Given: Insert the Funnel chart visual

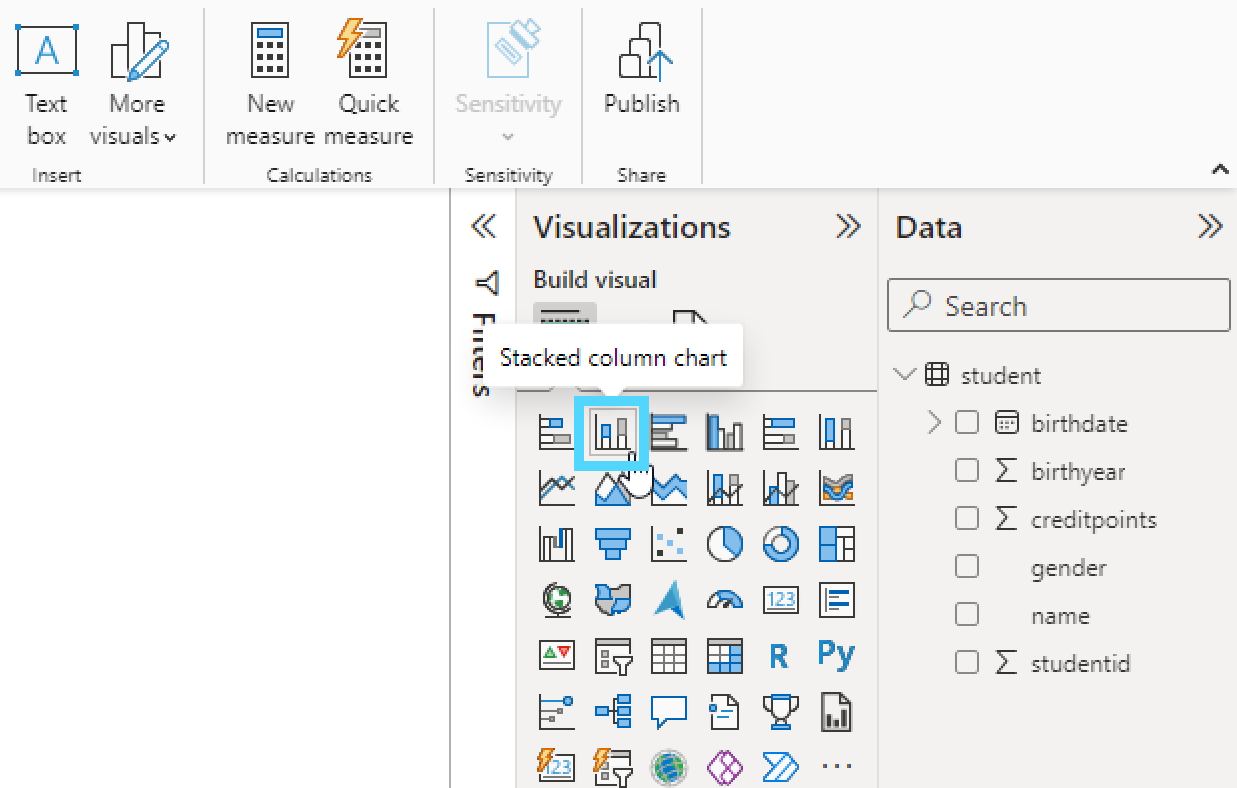Looking at the screenshot, I should [x=612, y=544].
